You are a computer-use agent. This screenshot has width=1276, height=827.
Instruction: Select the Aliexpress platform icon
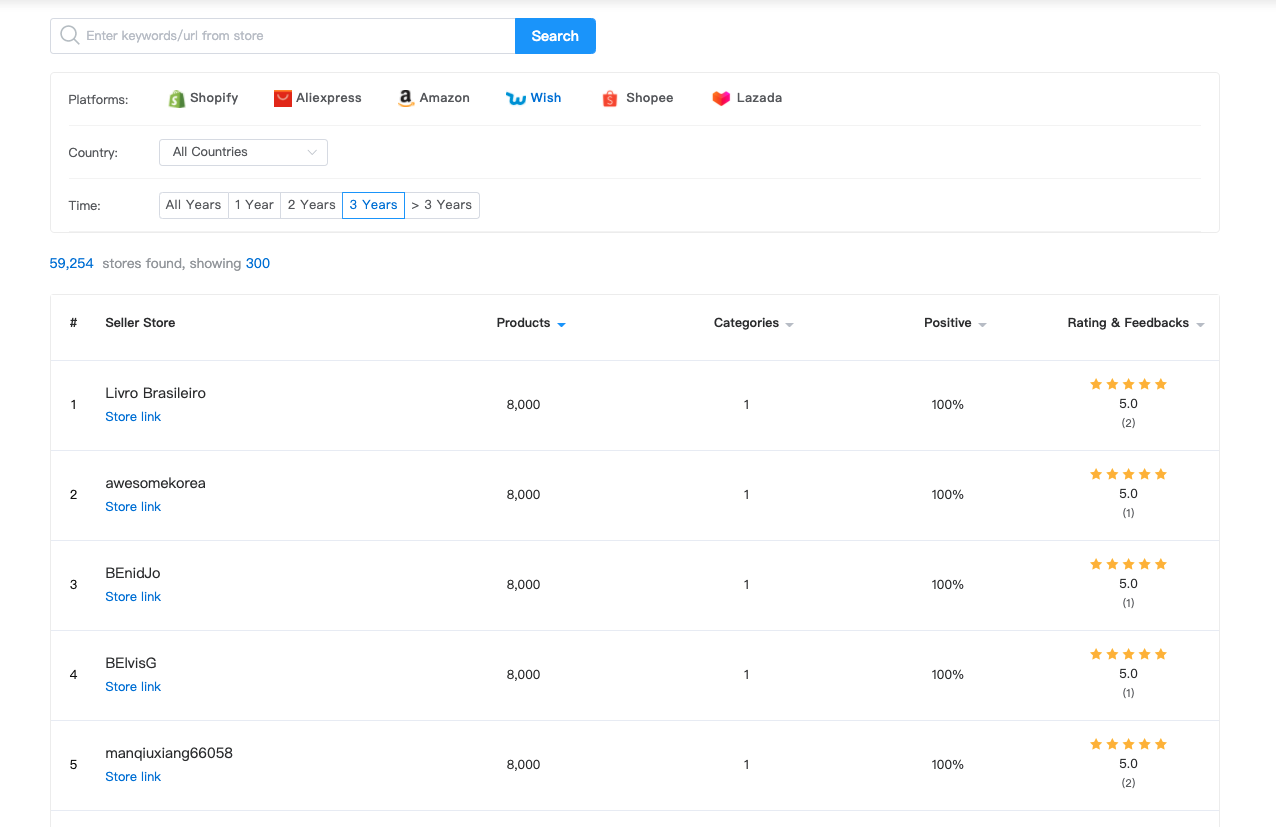click(x=283, y=98)
